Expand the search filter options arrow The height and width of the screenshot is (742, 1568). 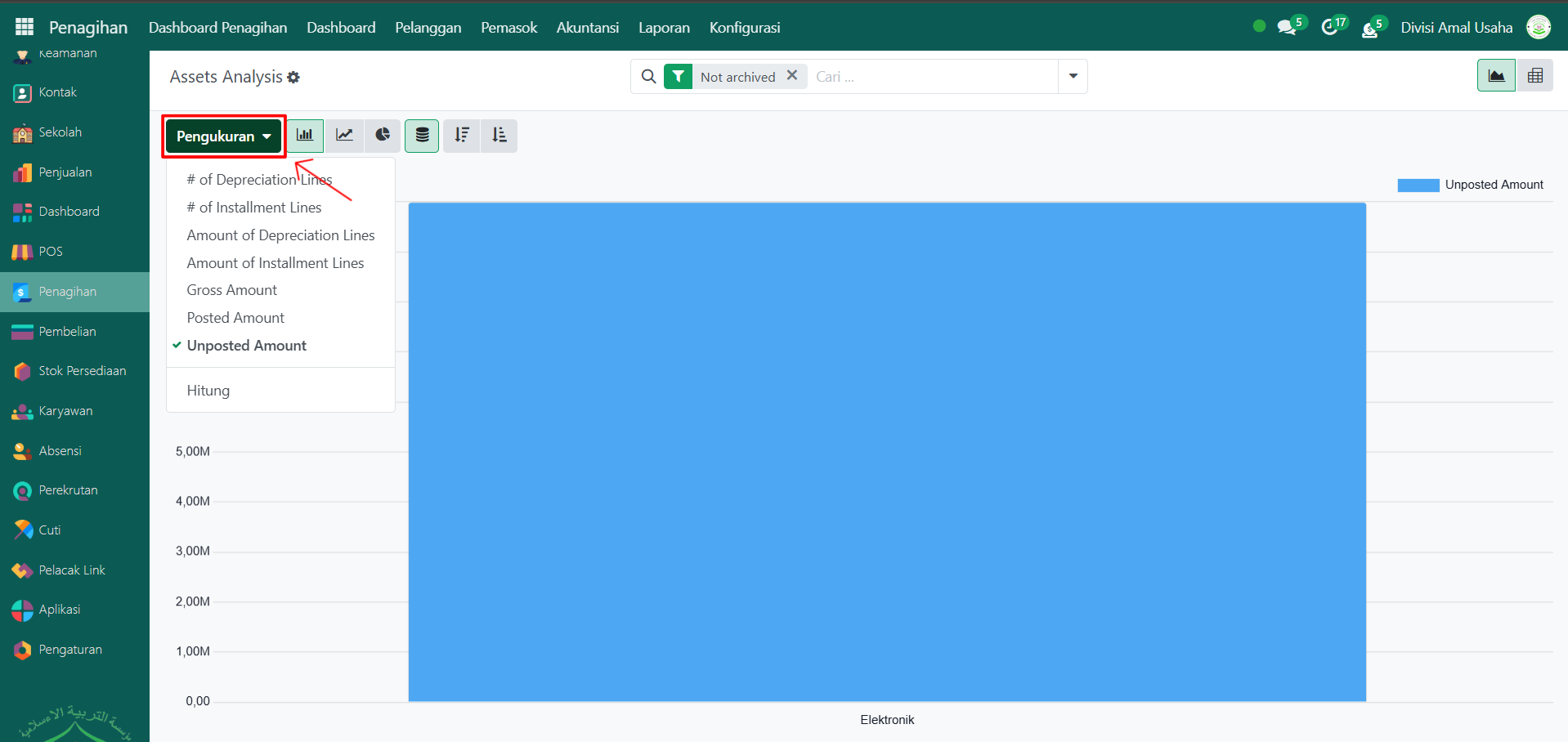pyautogui.click(x=1073, y=77)
